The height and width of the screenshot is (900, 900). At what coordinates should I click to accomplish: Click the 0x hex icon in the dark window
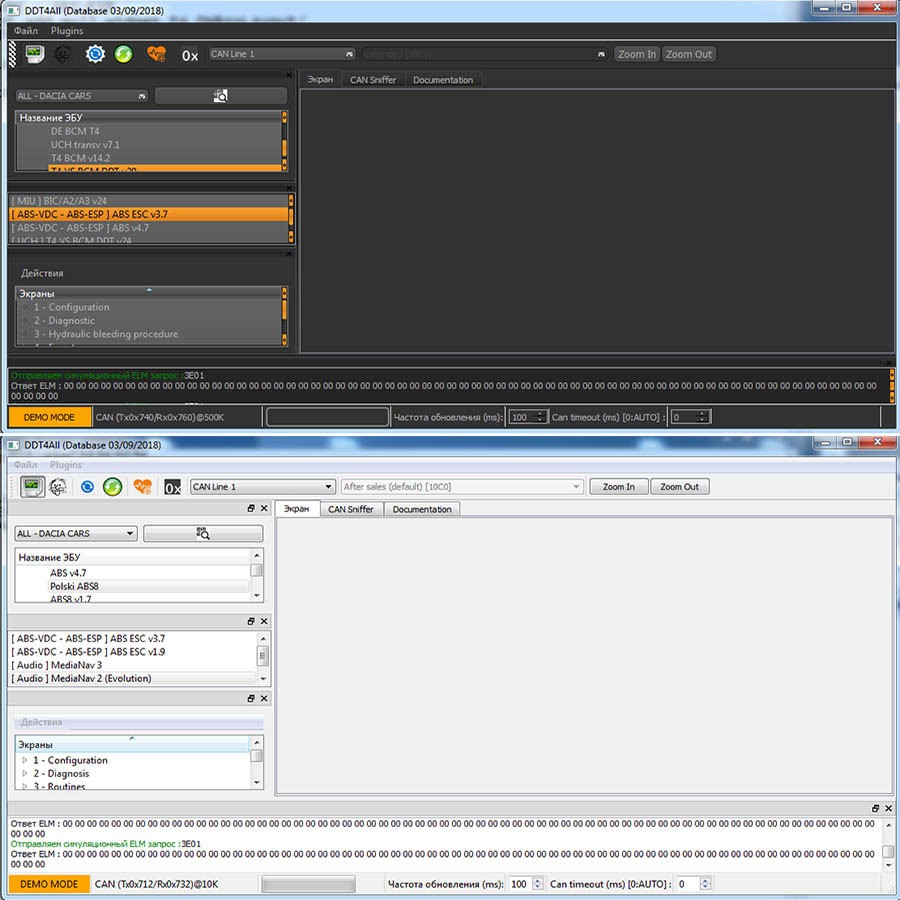pyautogui.click(x=190, y=55)
